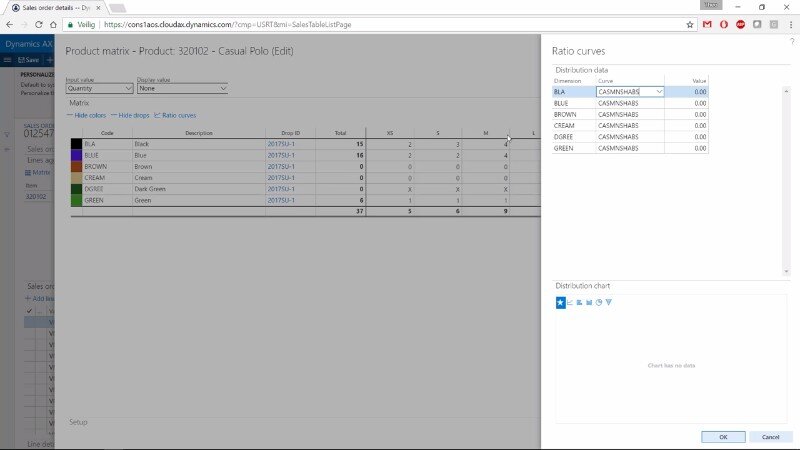Select the starred chart type icon

pos(561,302)
